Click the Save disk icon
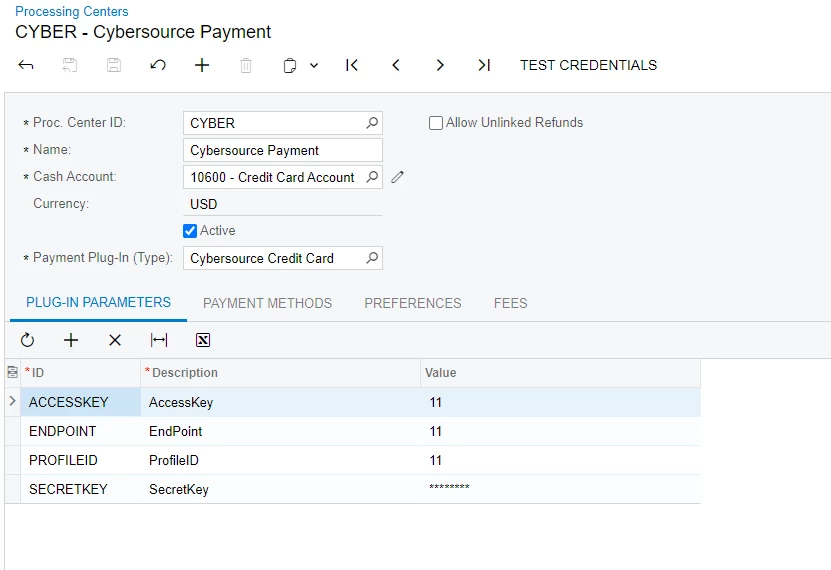The height and width of the screenshot is (570, 831). [x=114, y=65]
